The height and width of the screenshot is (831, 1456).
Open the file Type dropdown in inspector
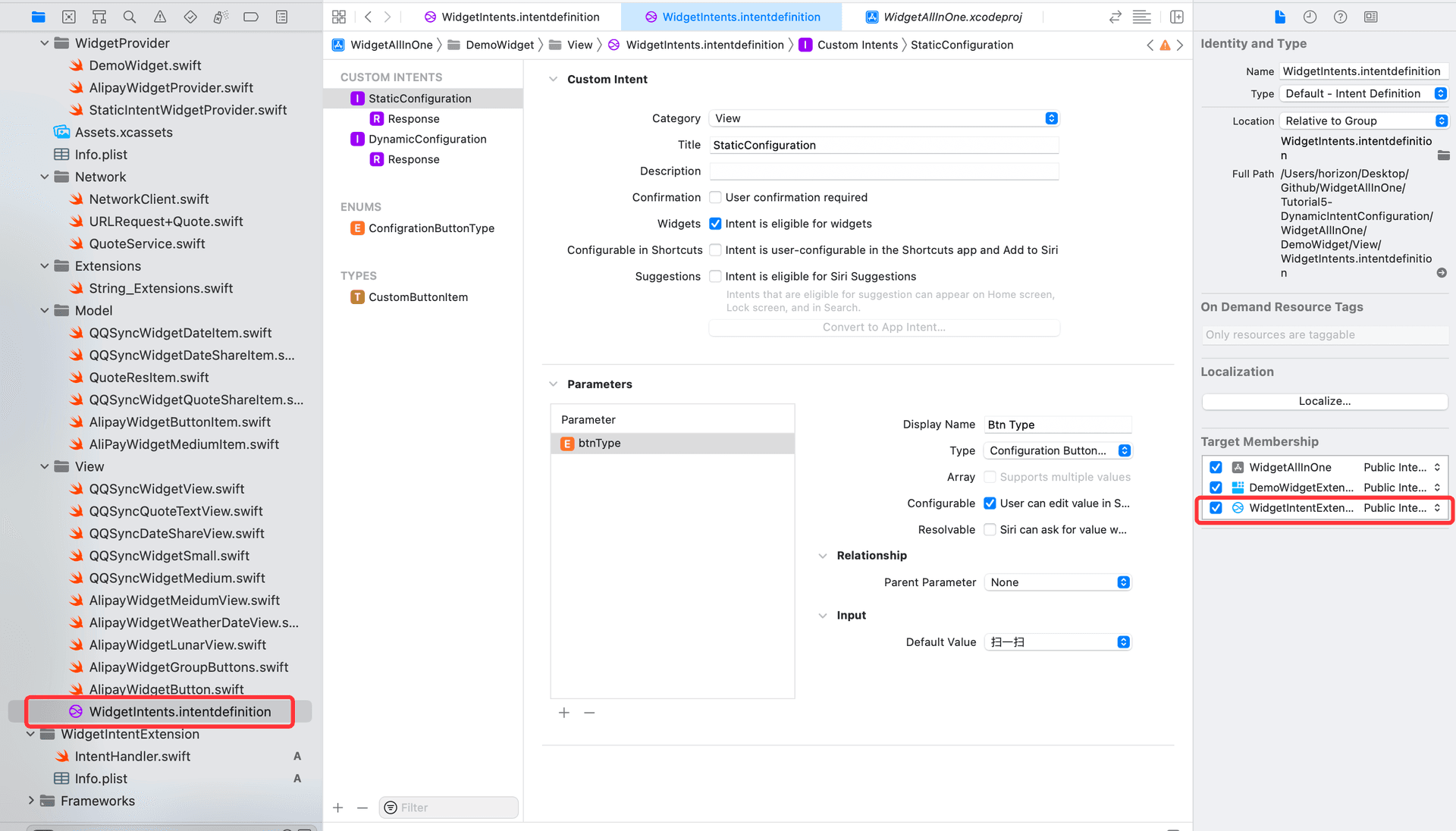coord(1363,93)
